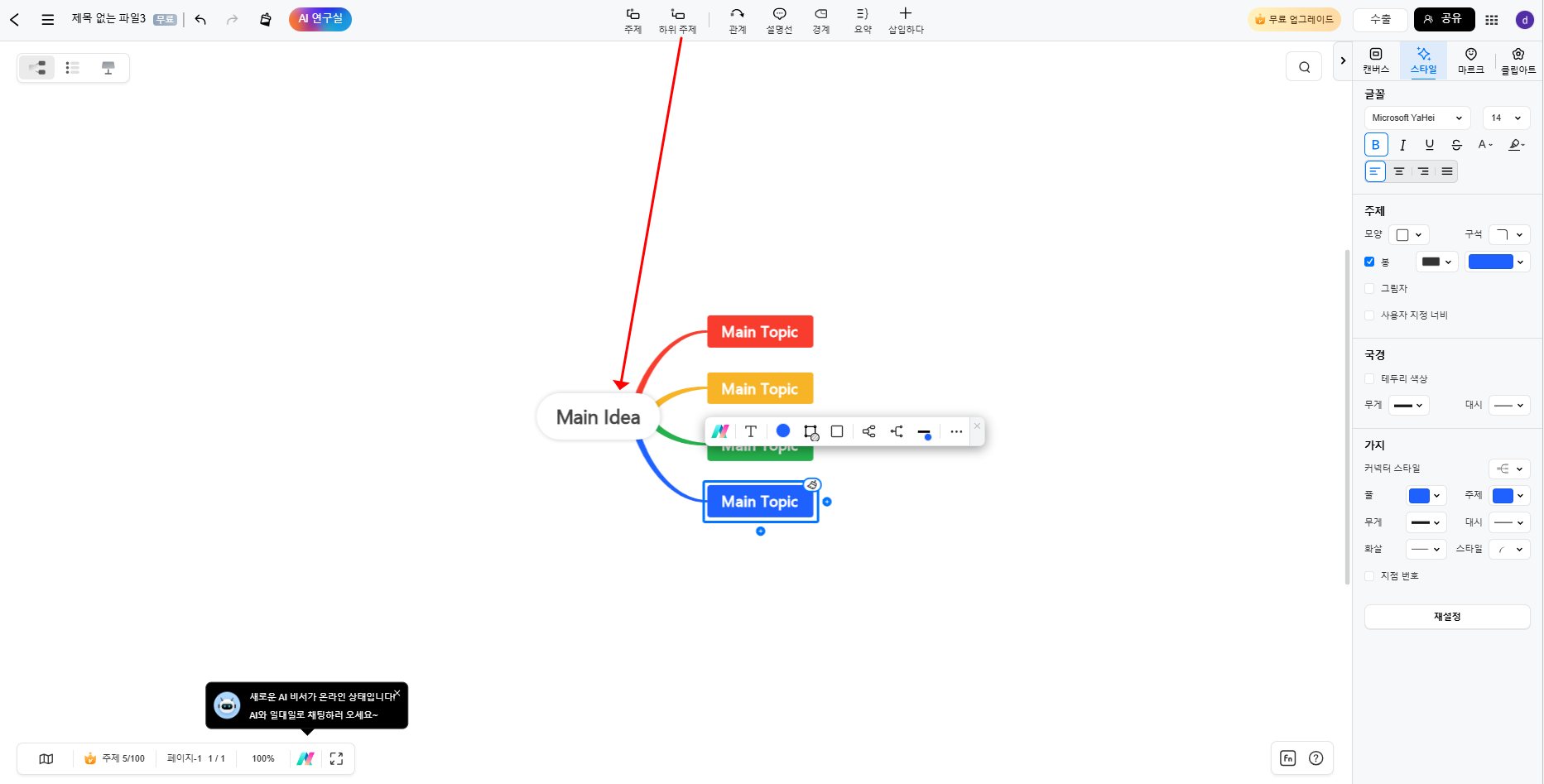Add a subtopic using 하위 주제
1544x784 pixels.
pyautogui.click(x=677, y=21)
